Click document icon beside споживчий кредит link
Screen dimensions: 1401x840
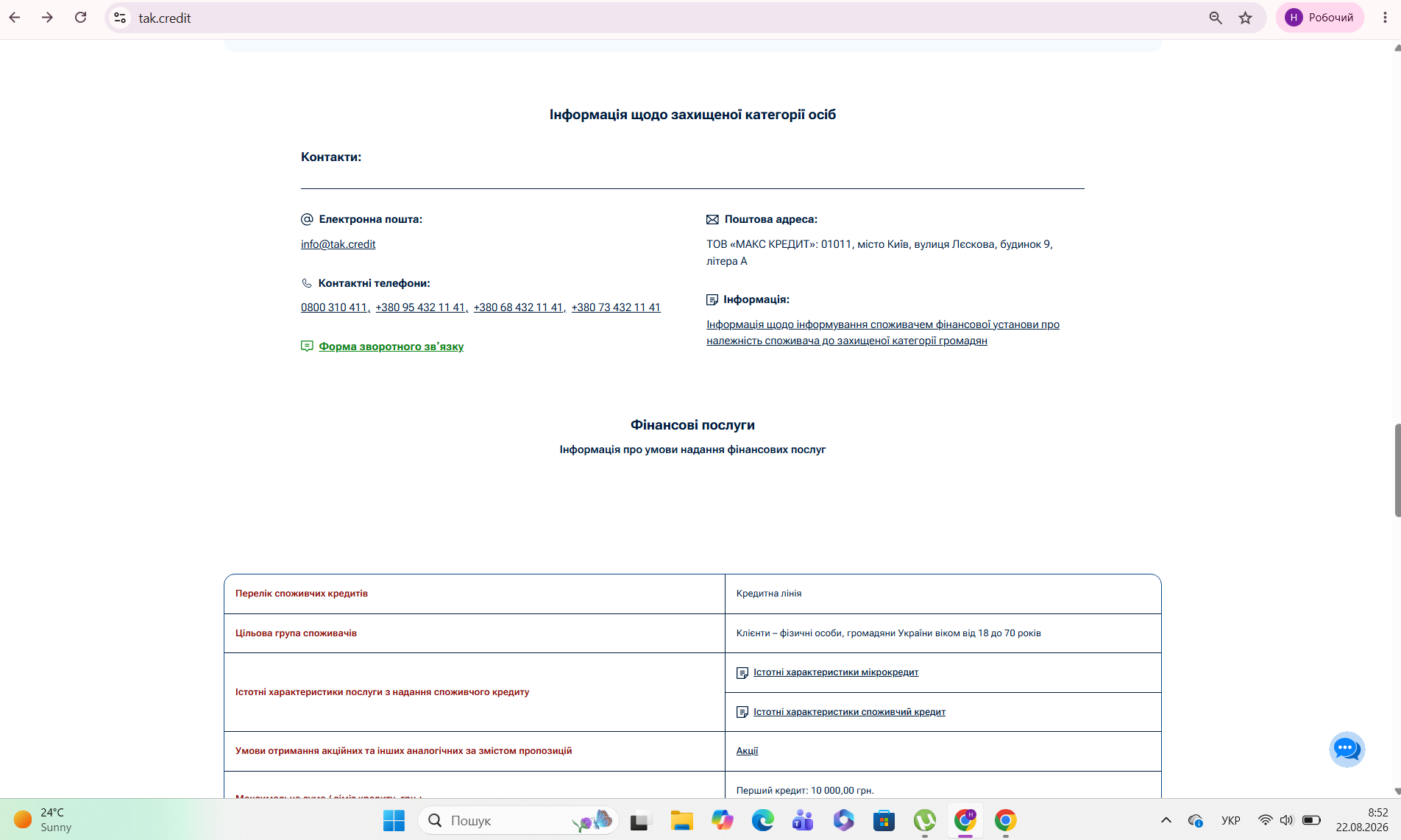tap(742, 712)
